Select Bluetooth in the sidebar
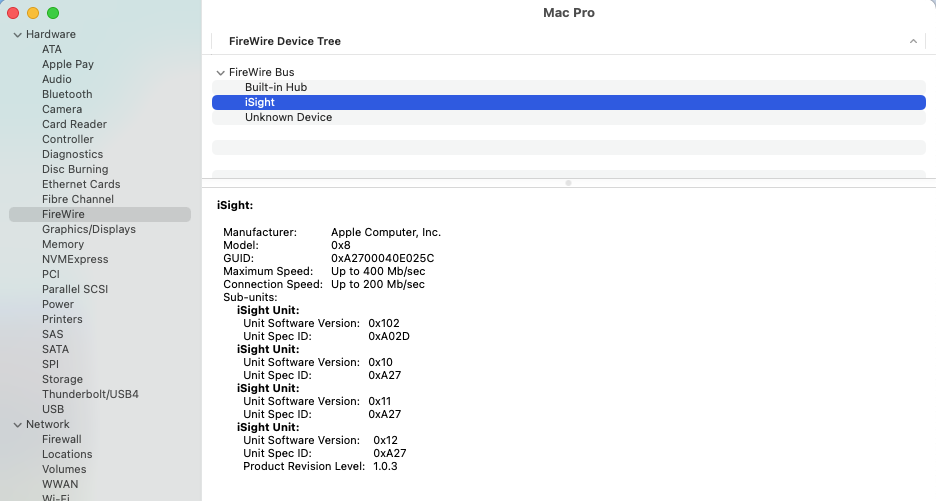Viewport: 936px width, 501px height. tap(67, 94)
